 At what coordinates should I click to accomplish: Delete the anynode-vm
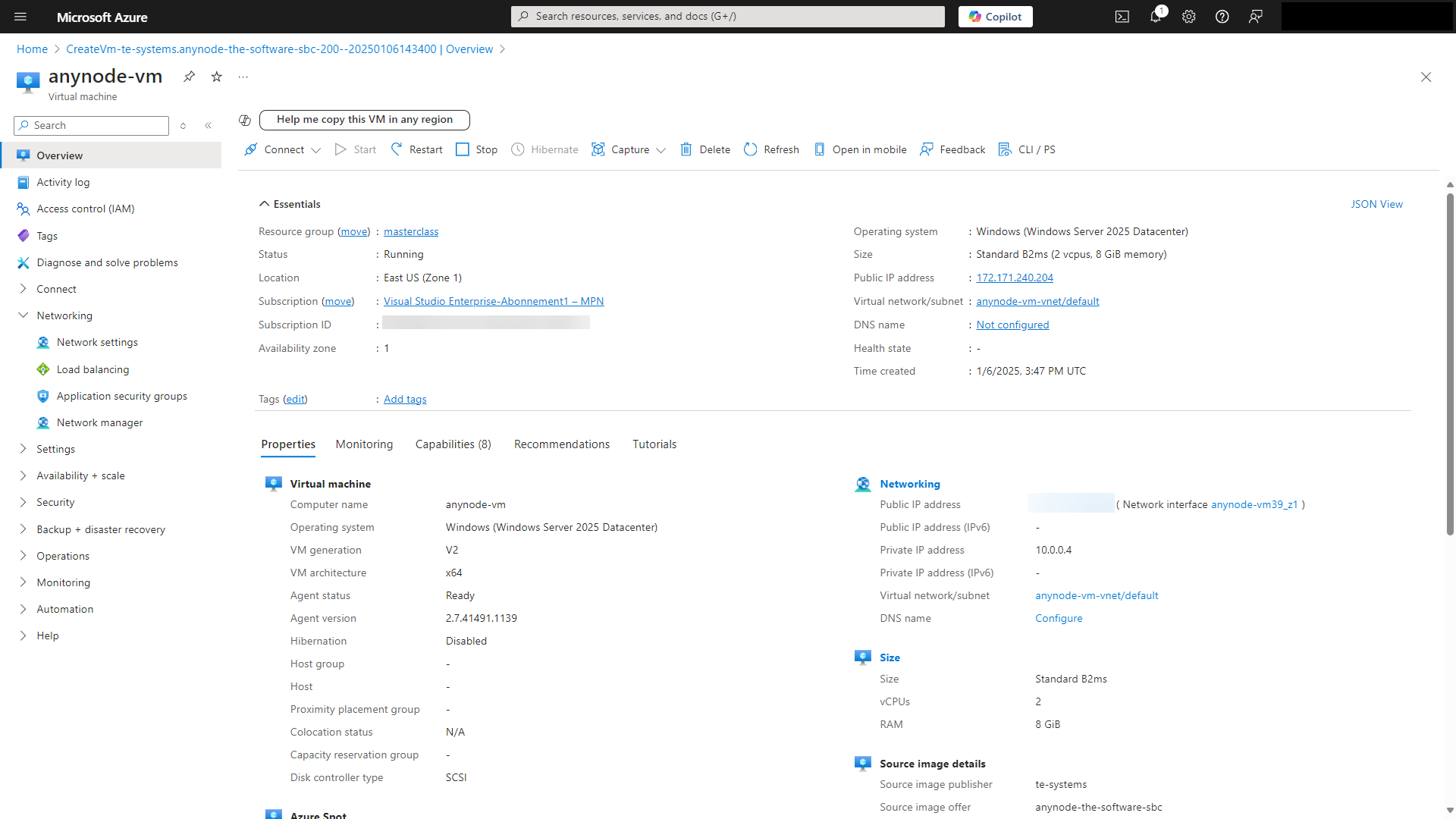coord(704,149)
